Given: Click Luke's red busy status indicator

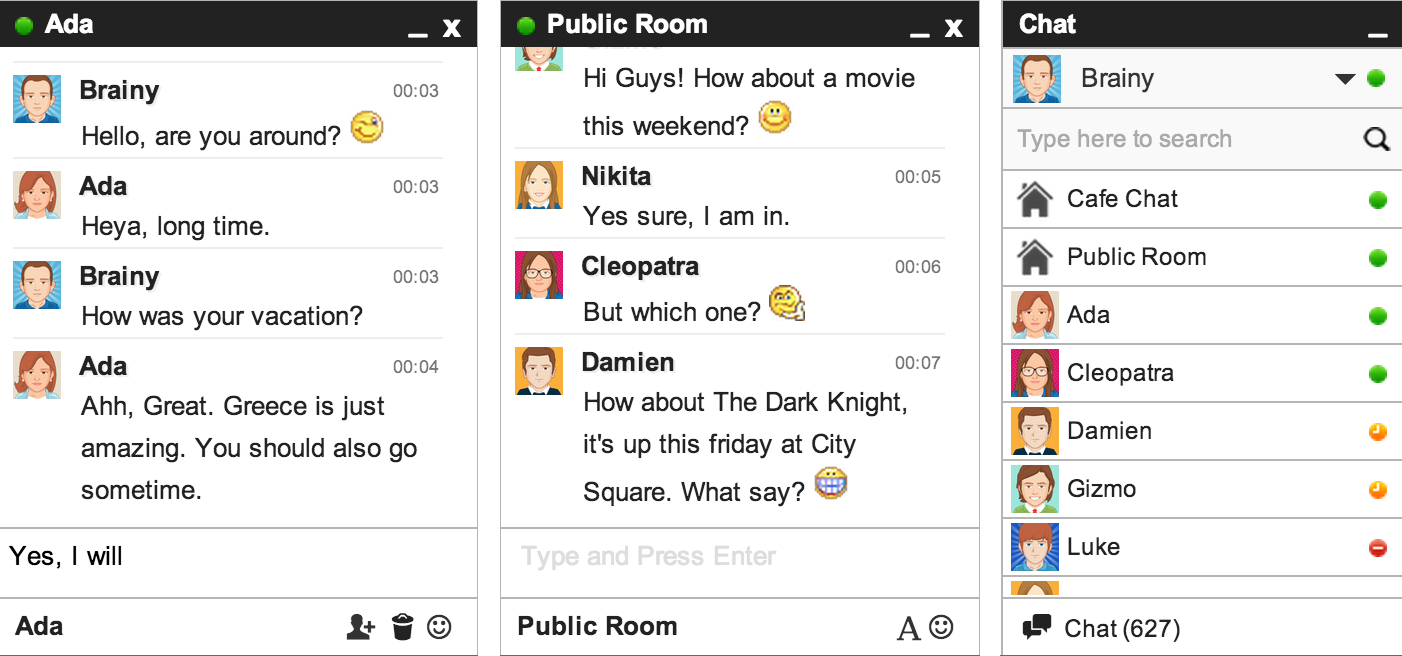Looking at the screenshot, I should [x=1378, y=548].
